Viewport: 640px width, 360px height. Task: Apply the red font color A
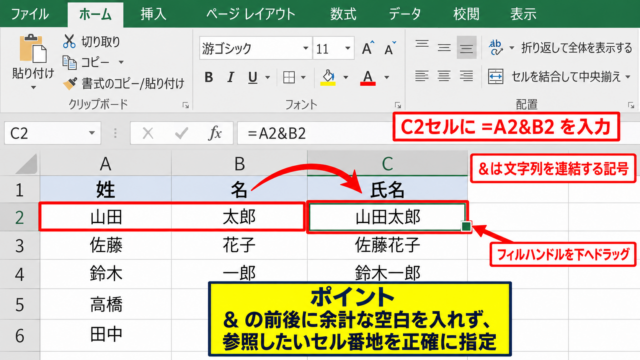368,77
